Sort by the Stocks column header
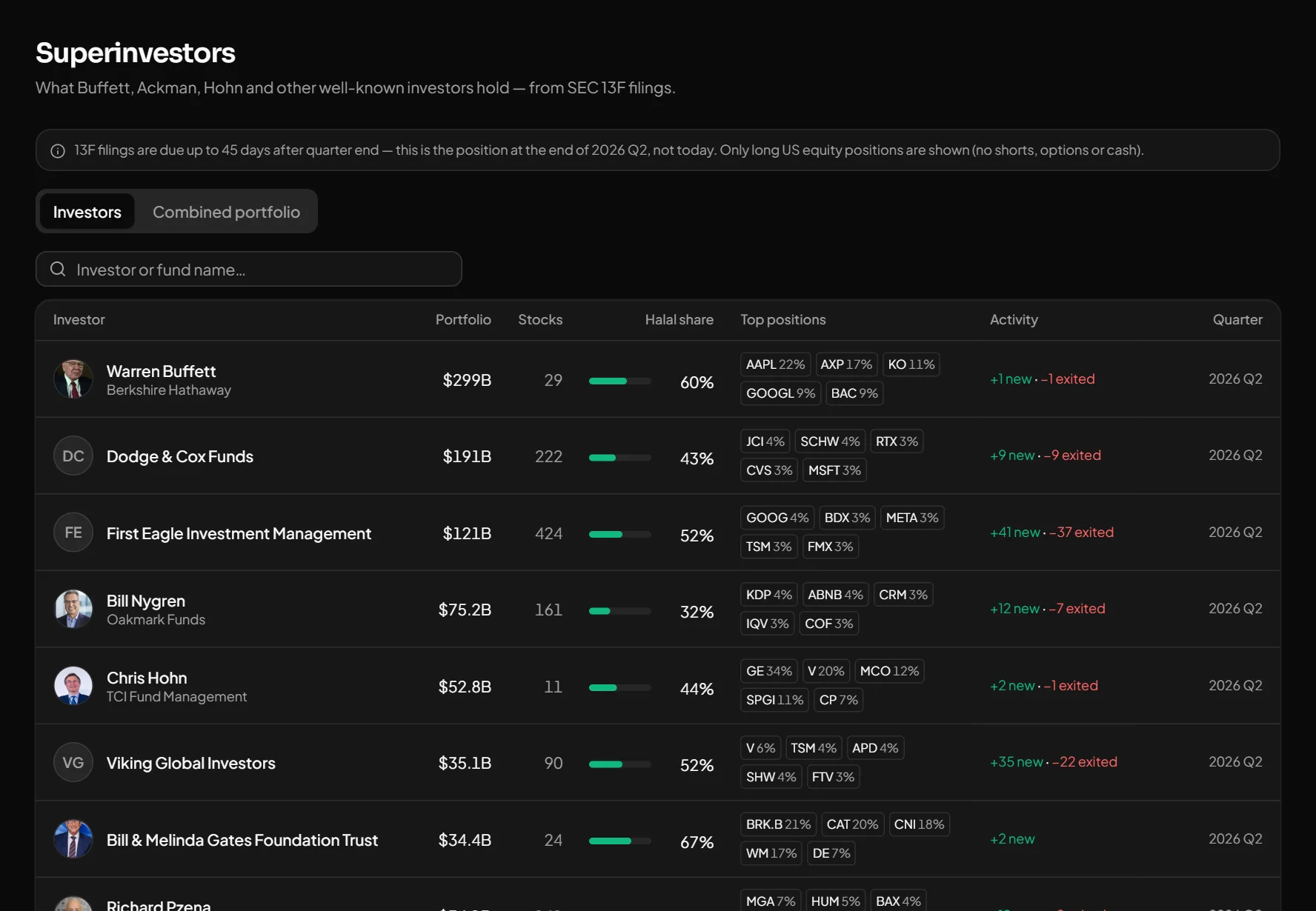The image size is (1316, 911). tap(540, 320)
